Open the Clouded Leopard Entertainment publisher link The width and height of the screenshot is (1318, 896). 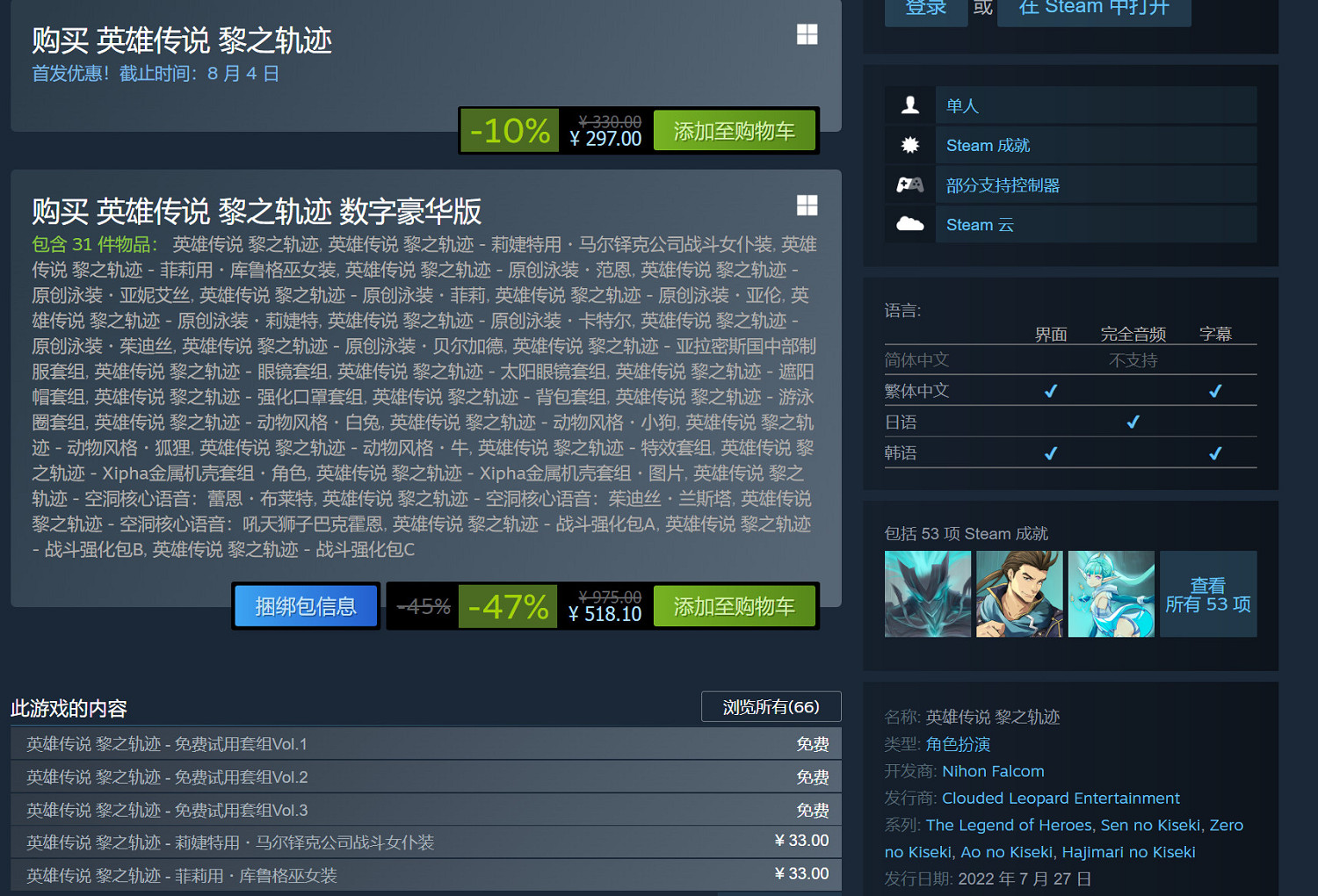tap(1061, 798)
